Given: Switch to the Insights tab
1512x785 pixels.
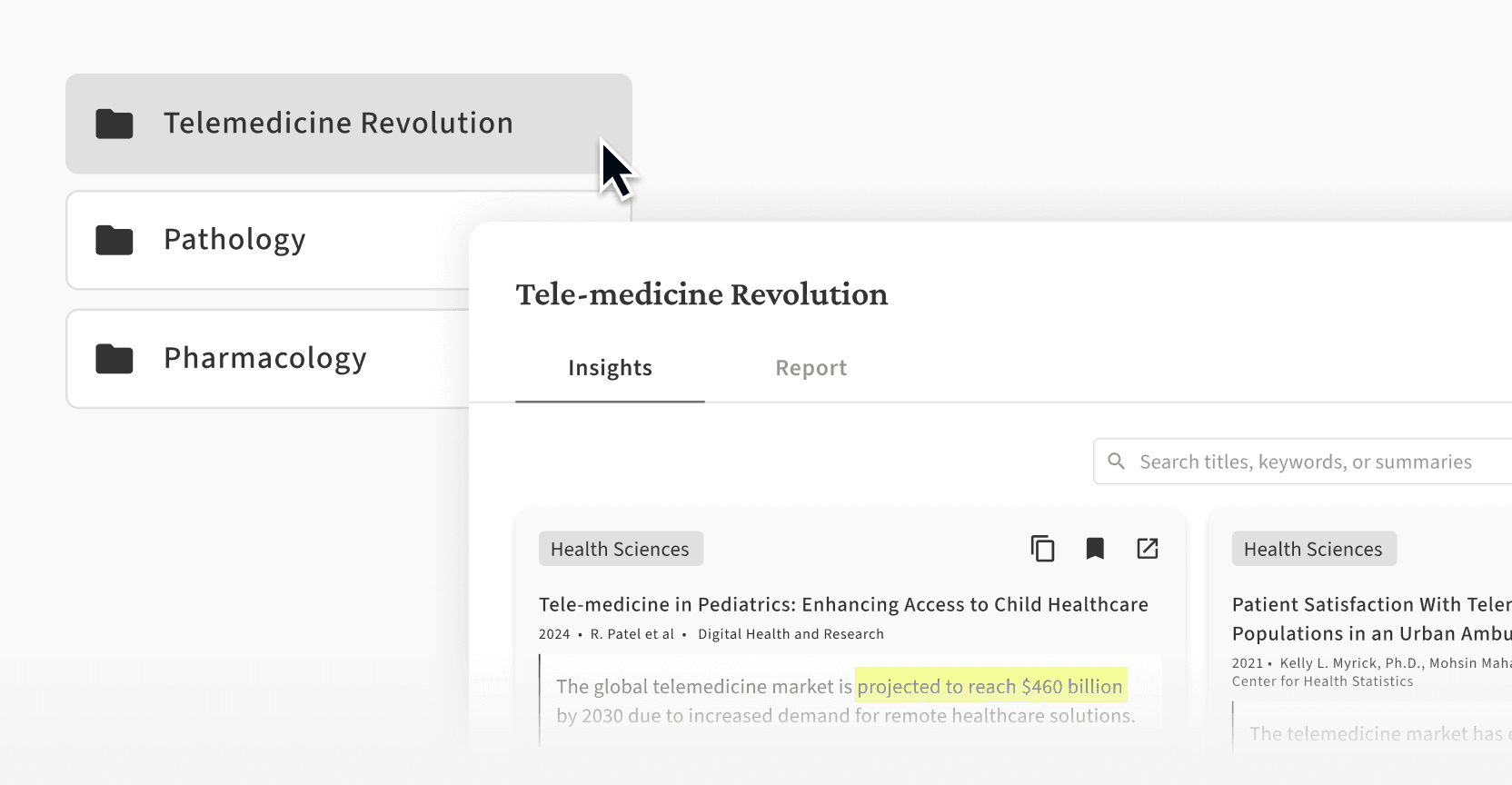Looking at the screenshot, I should click(x=610, y=368).
